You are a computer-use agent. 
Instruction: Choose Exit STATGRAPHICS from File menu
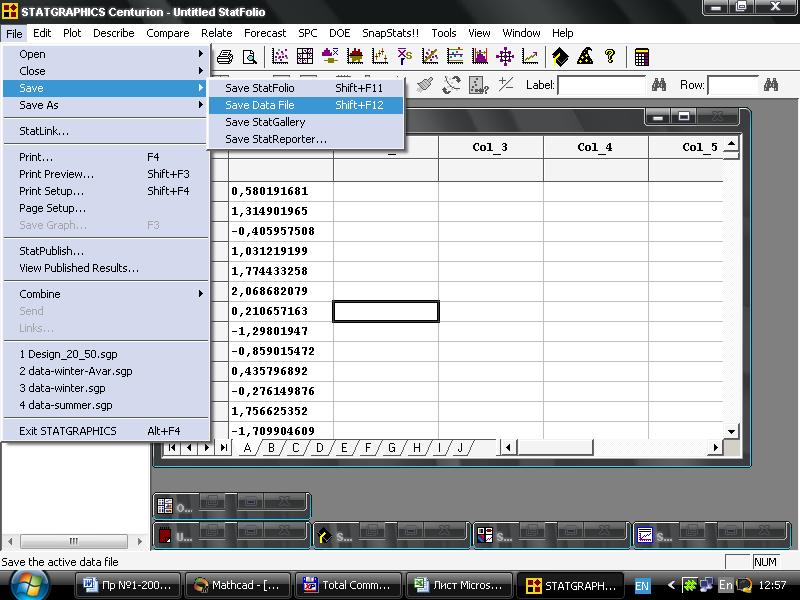point(106,431)
